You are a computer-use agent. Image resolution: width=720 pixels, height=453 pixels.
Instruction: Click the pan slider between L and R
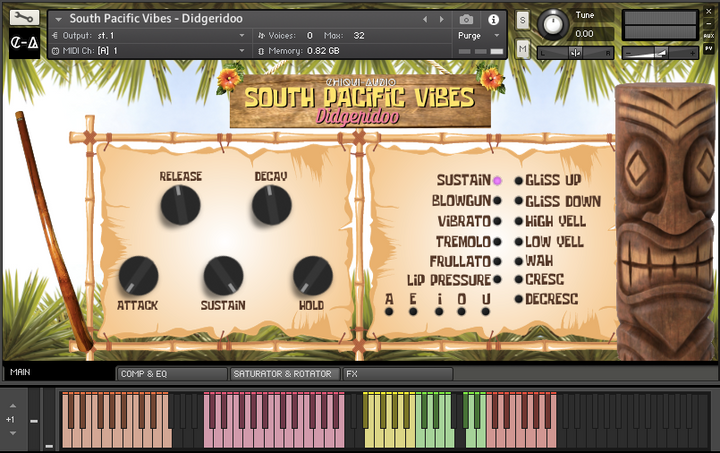coord(575,53)
